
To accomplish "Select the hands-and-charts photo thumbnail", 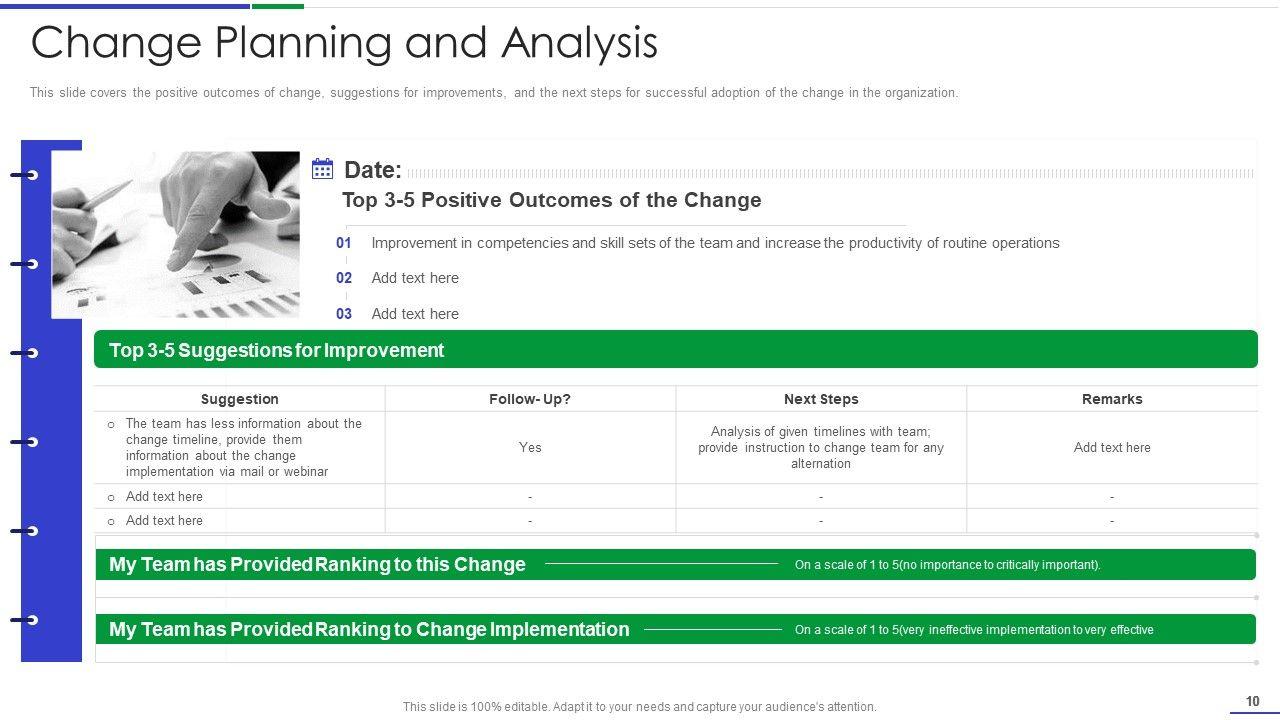I will click(x=175, y=234).
